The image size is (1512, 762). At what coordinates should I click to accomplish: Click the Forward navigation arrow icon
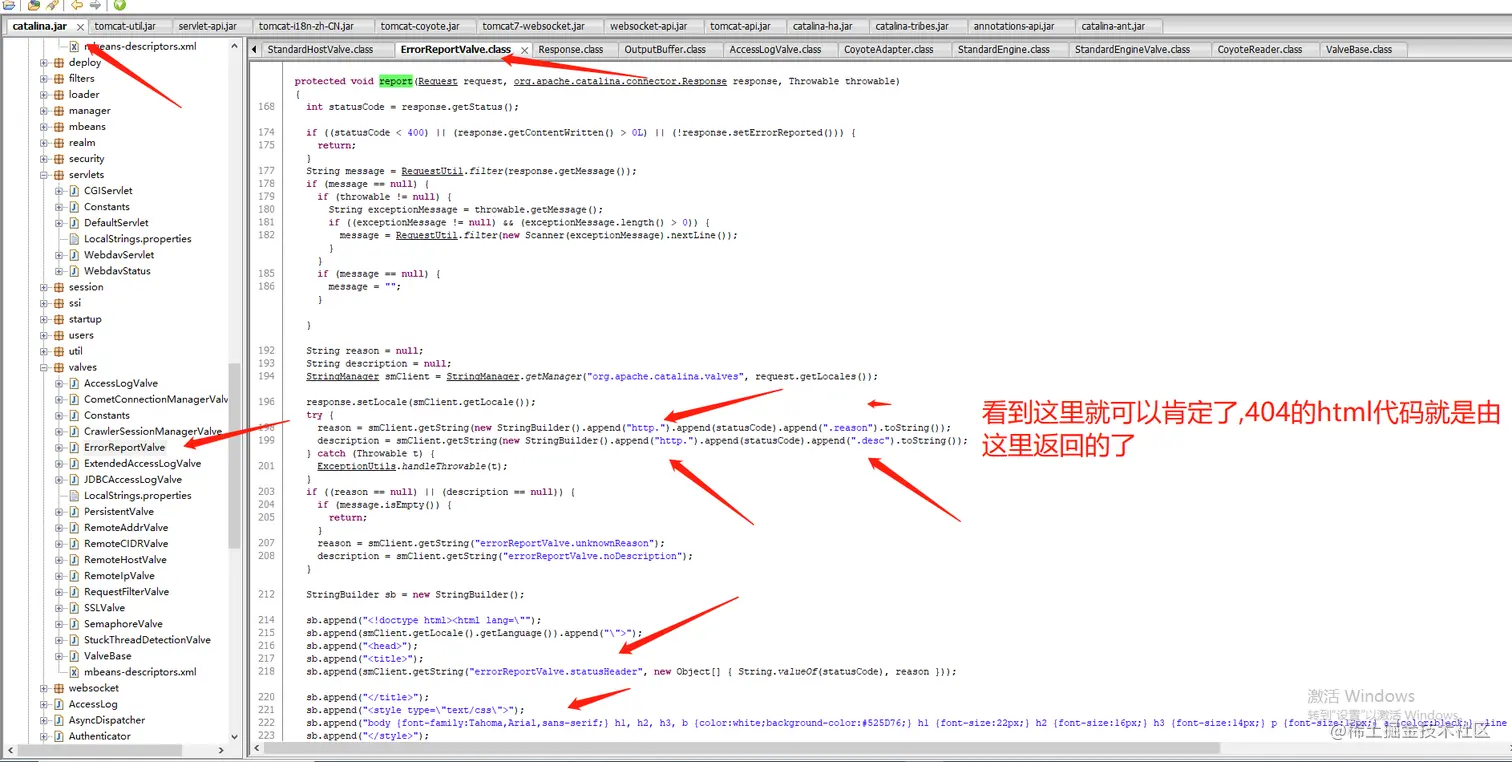point(95,6)
